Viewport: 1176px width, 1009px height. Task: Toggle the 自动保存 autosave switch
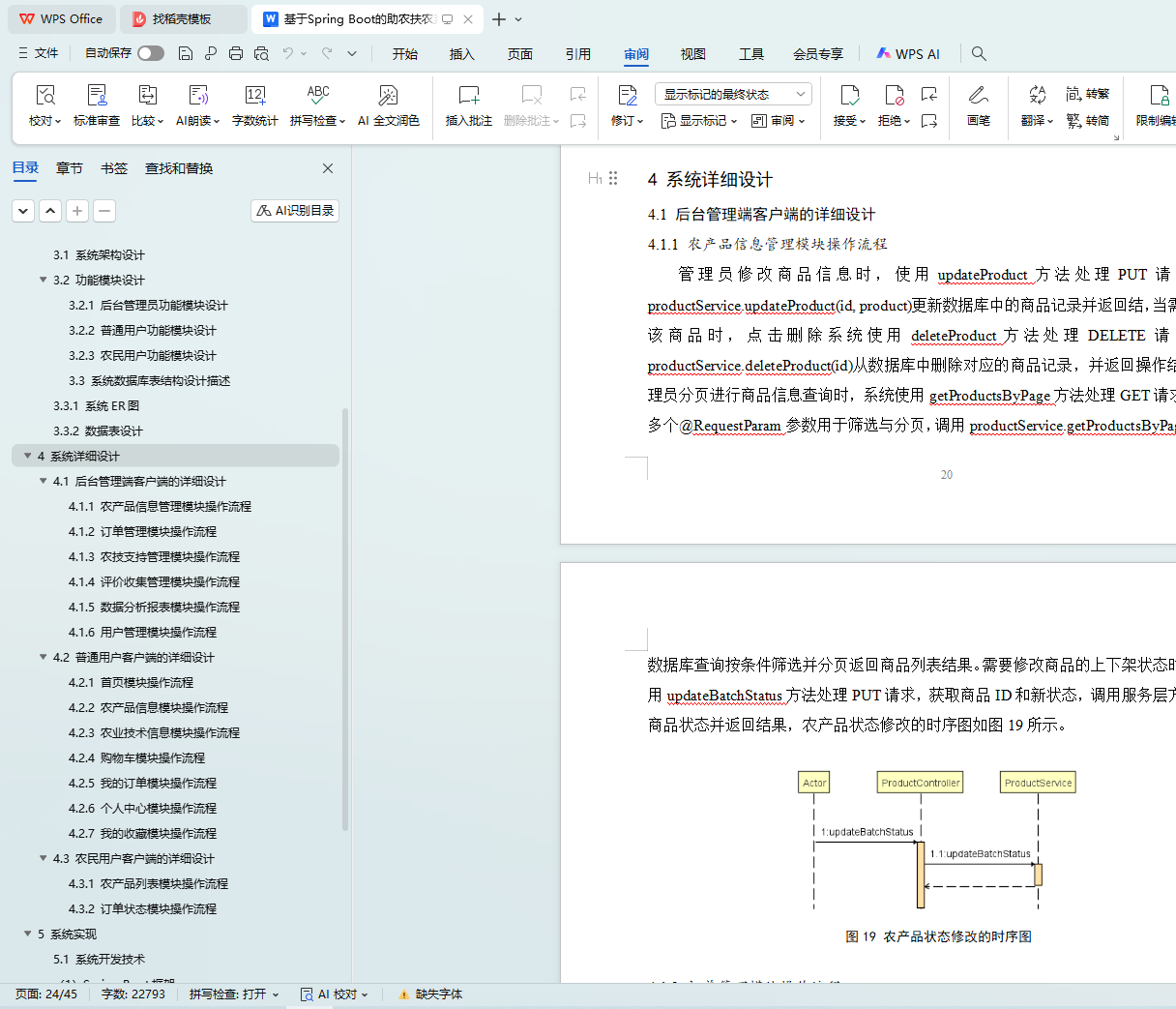150,53
